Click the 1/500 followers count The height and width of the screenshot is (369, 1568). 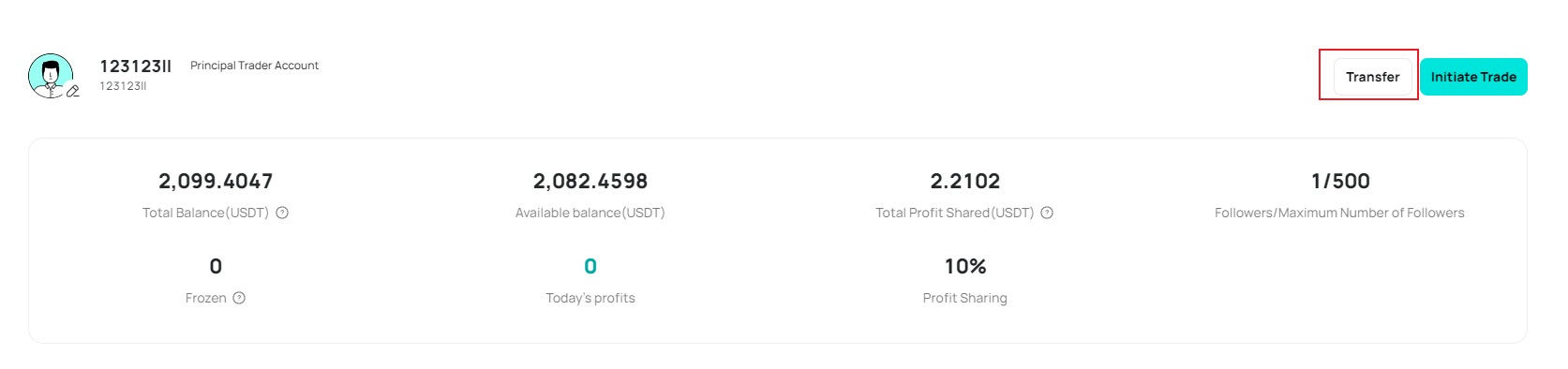tap(1340, 181)
